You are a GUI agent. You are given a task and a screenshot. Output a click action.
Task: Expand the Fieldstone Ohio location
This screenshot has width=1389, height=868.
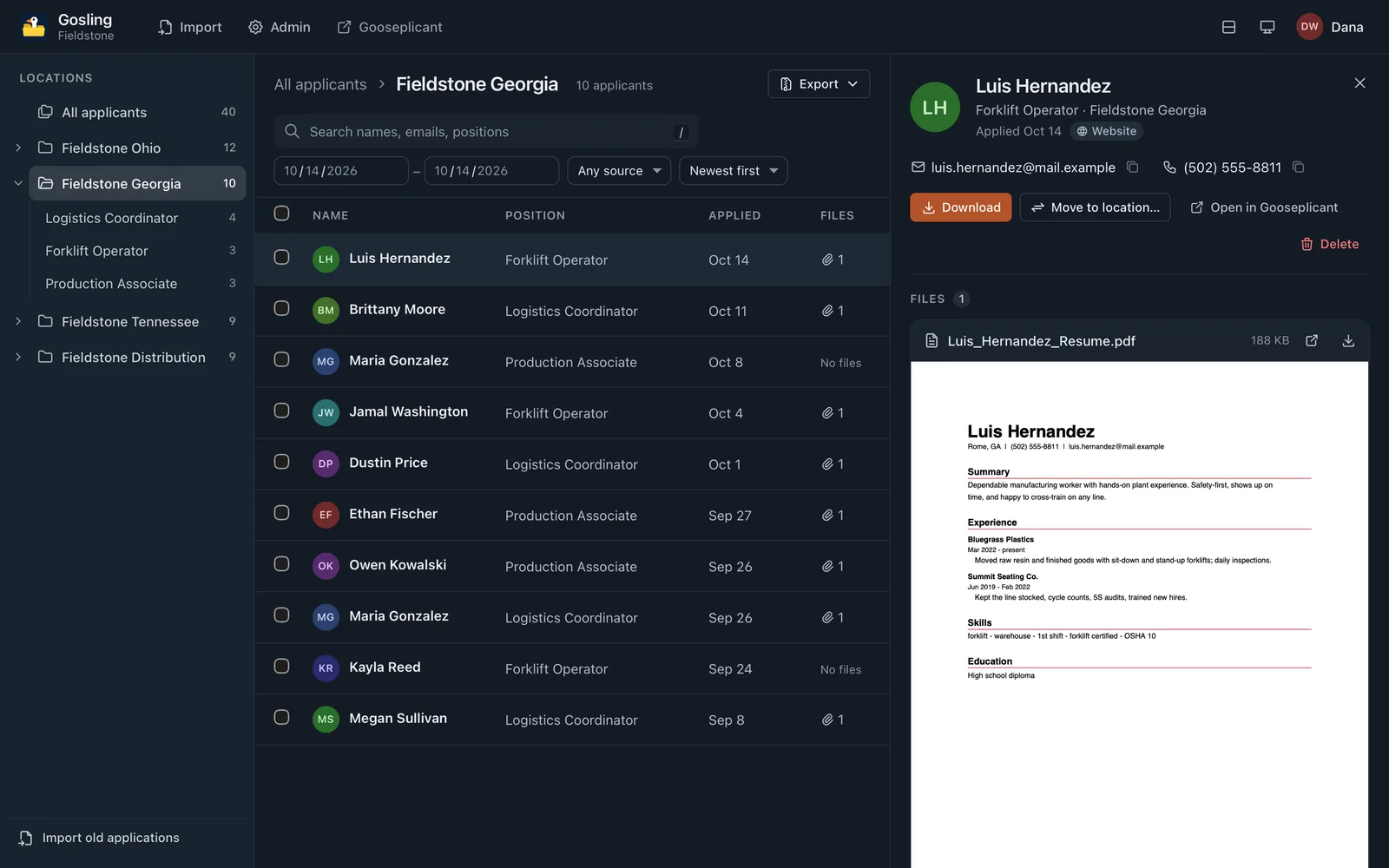18,148
